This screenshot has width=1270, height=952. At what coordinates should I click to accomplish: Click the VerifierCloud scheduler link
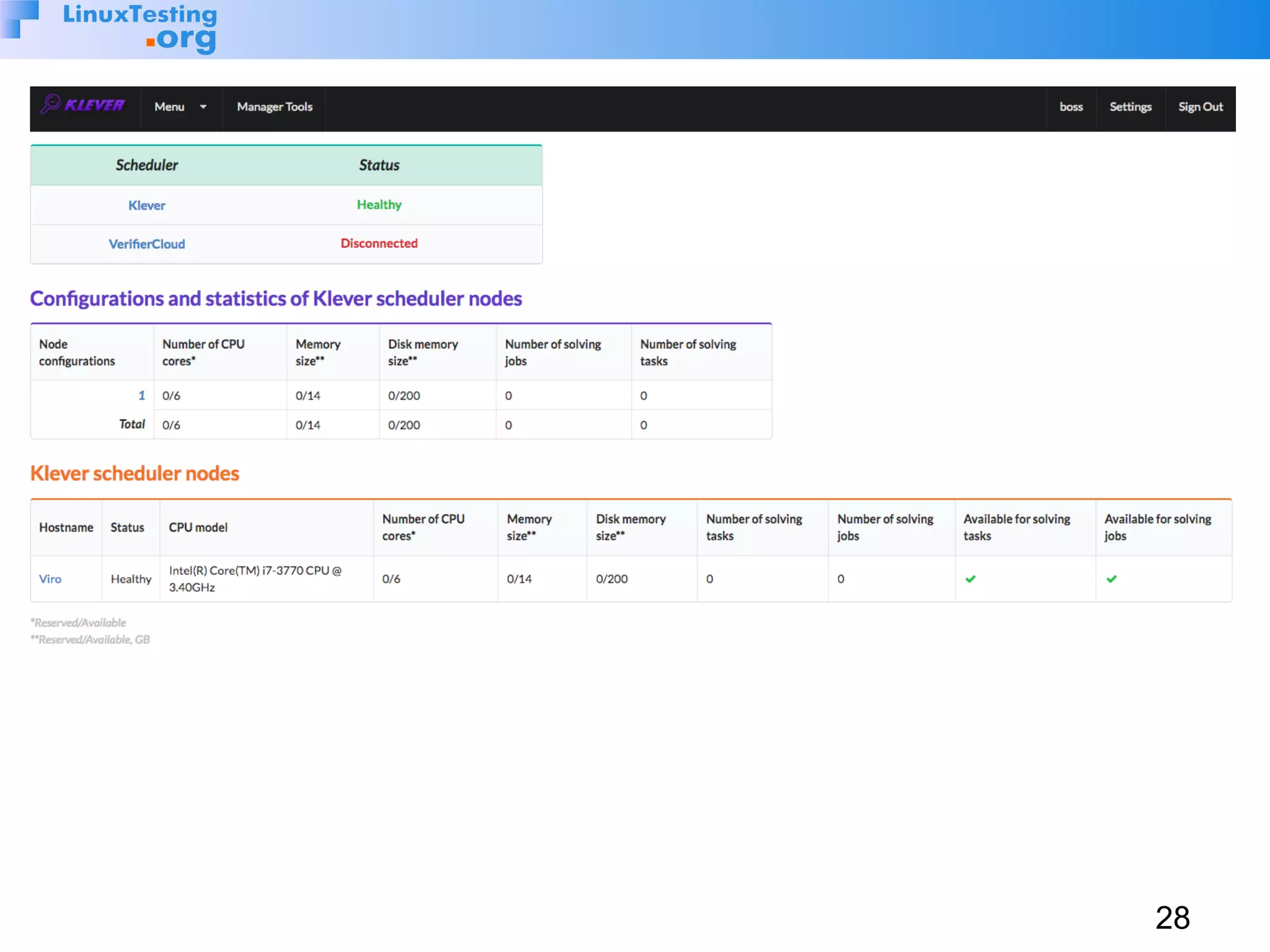(146, 244)
